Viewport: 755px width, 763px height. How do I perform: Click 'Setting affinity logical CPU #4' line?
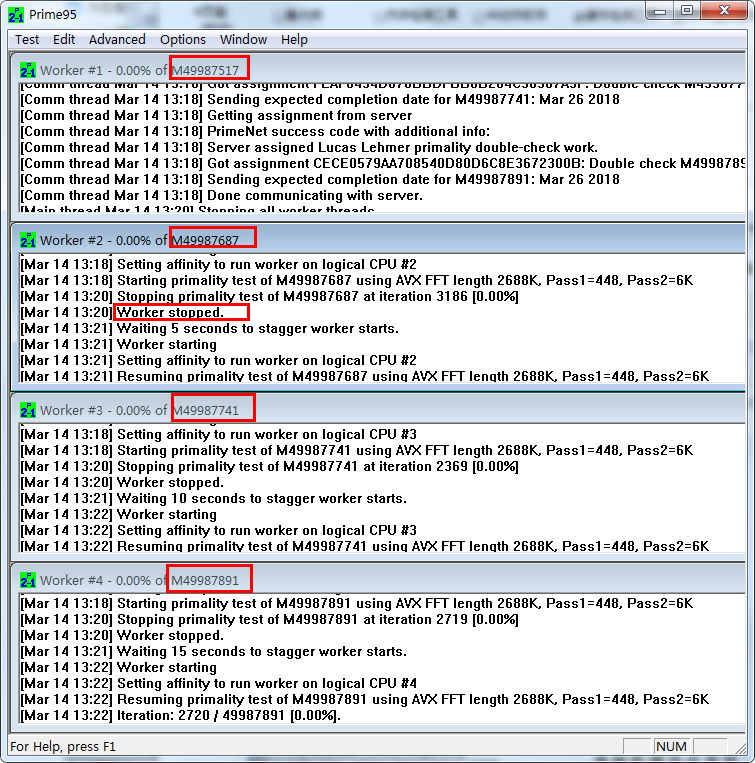pyautogui.click(x=218, y=684)
